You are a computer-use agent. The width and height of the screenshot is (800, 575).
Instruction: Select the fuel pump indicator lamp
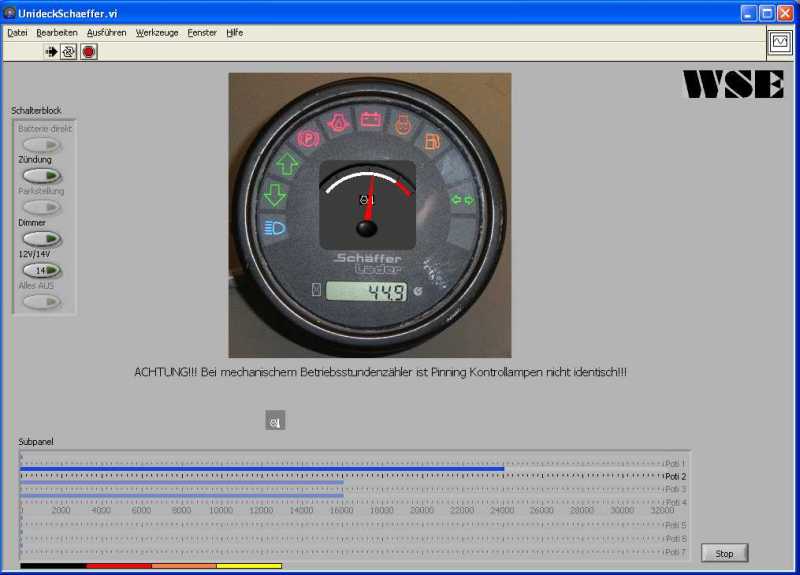point(433,141)
